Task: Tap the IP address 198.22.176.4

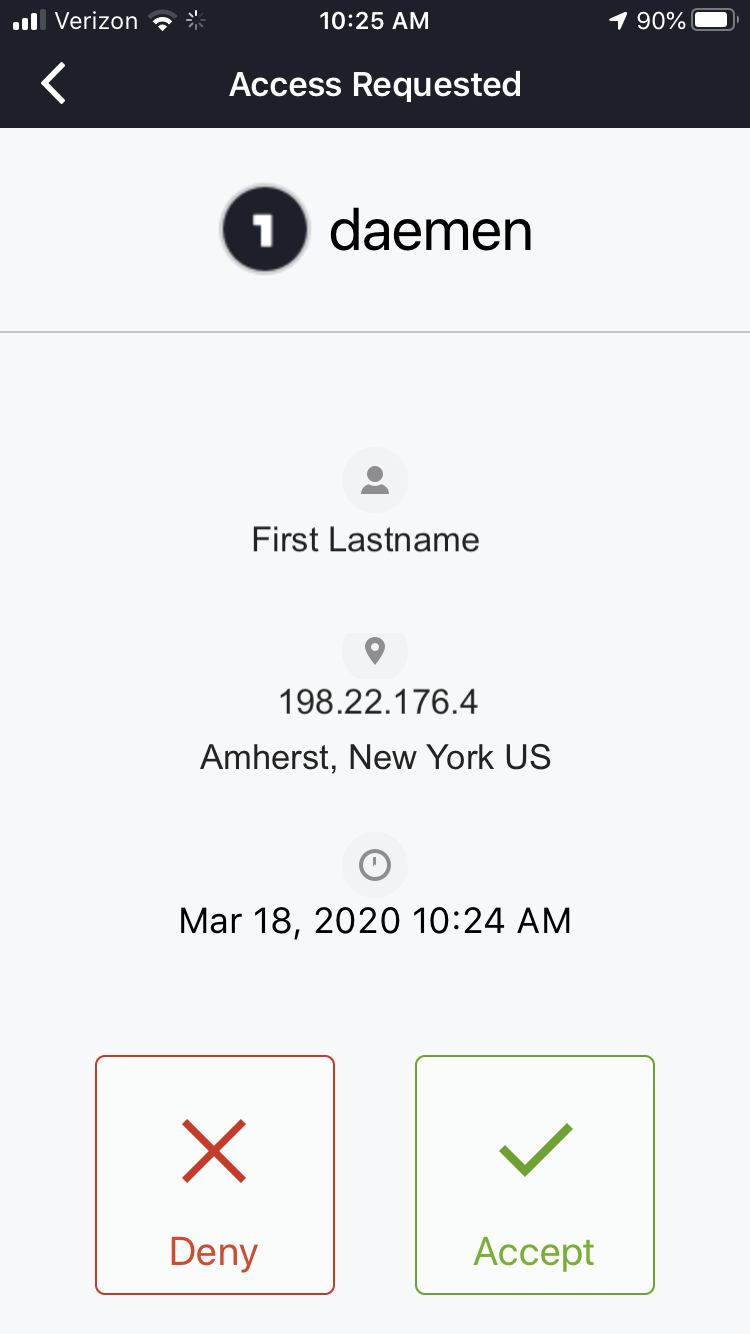Action: (378, 702)
